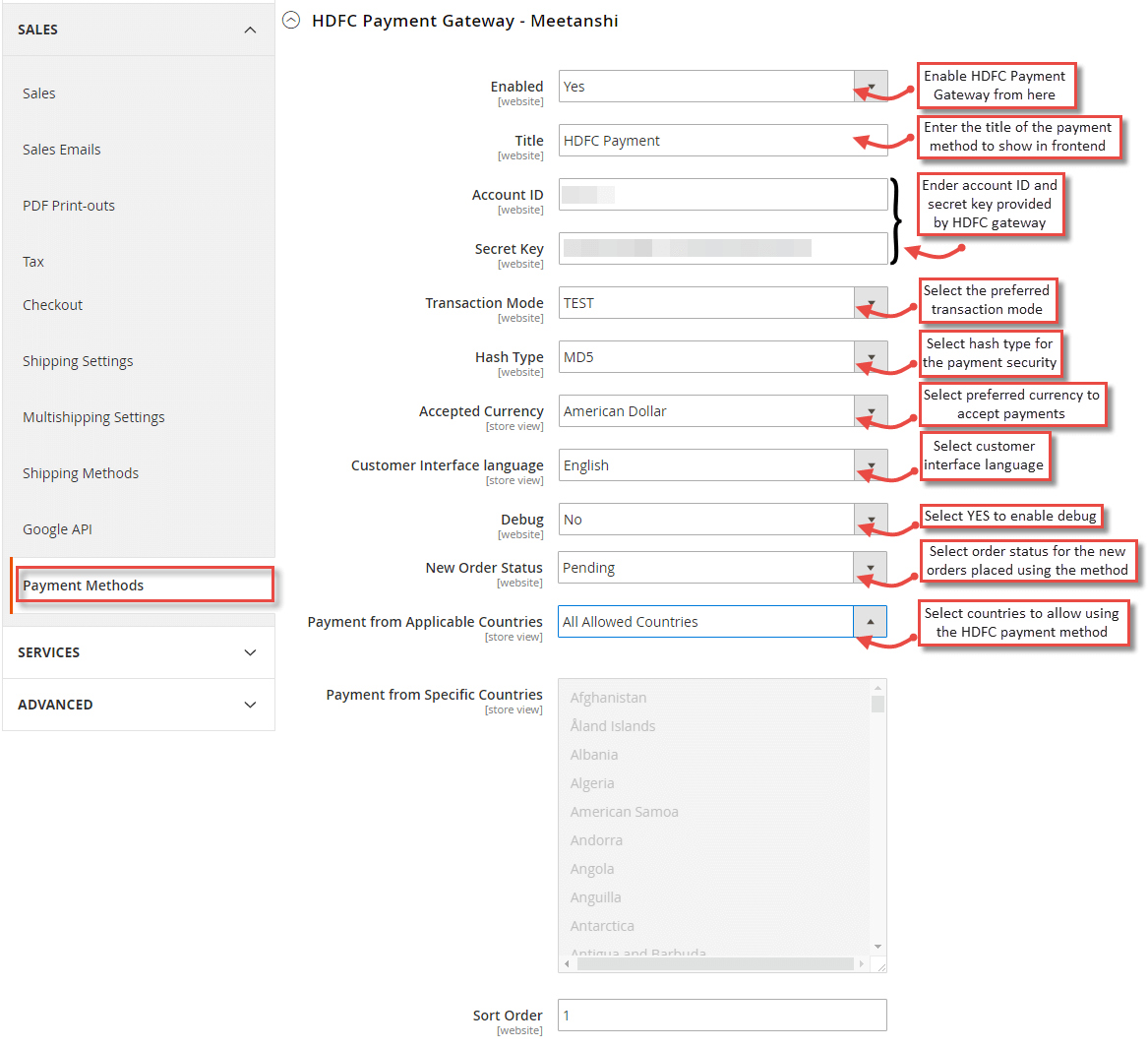
Task: Collapse the HDFC Payment Gateway section
Action: pyautogui.click(x=291, y=20)
